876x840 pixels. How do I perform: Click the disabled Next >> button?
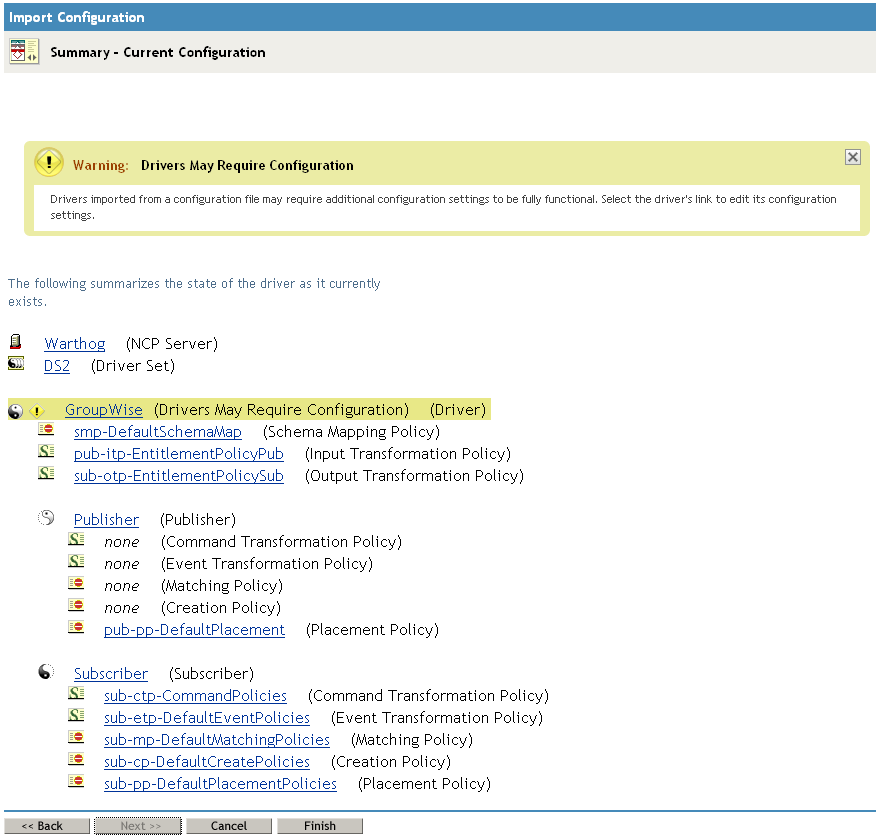point(138,826)
